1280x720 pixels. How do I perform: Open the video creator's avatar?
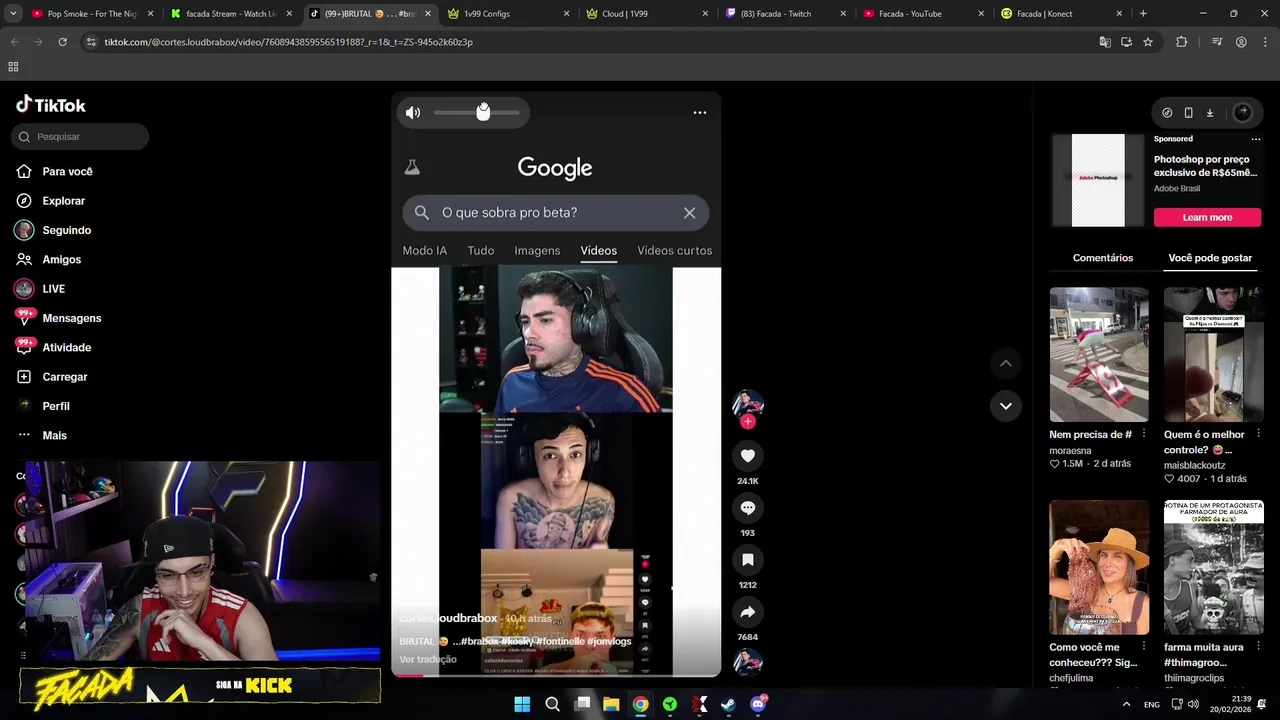pos(747,403)
